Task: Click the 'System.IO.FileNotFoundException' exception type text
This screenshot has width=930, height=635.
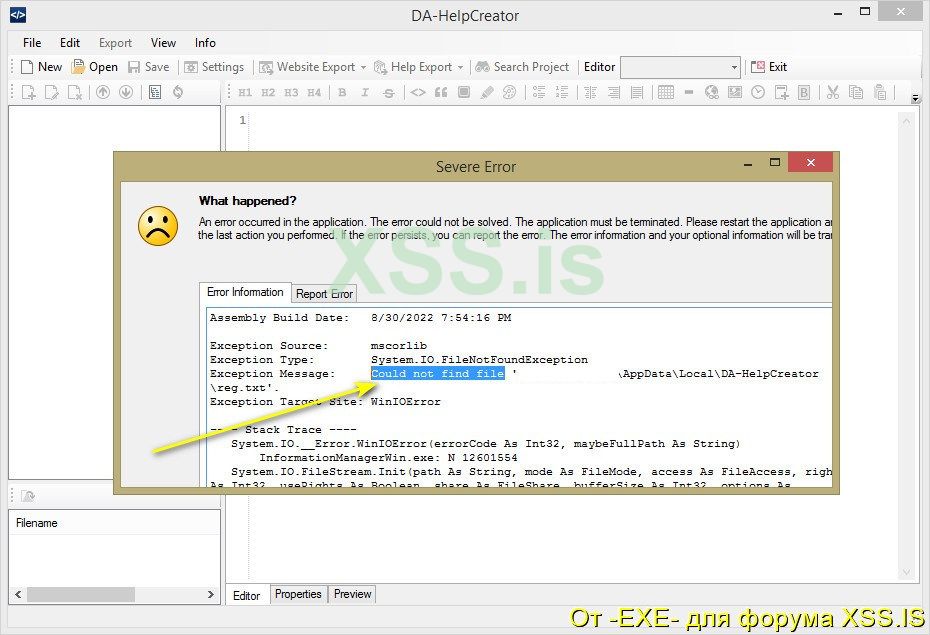Action: coord(479,360)
